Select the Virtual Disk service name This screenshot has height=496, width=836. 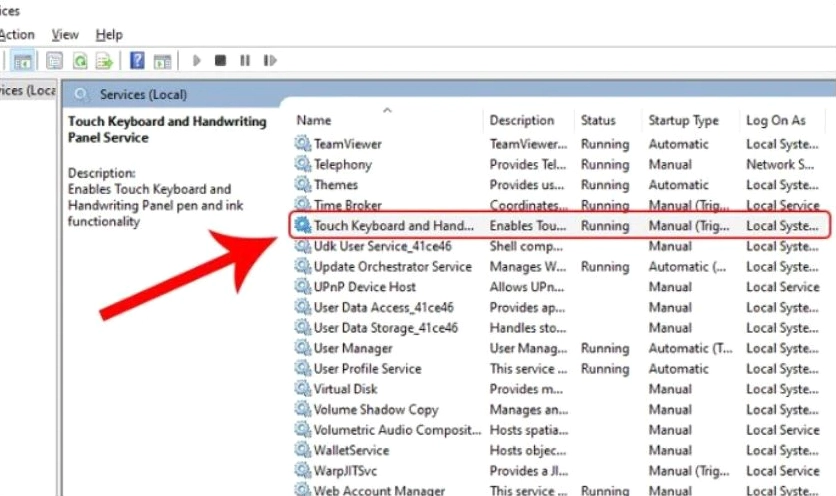pos(345,389)
